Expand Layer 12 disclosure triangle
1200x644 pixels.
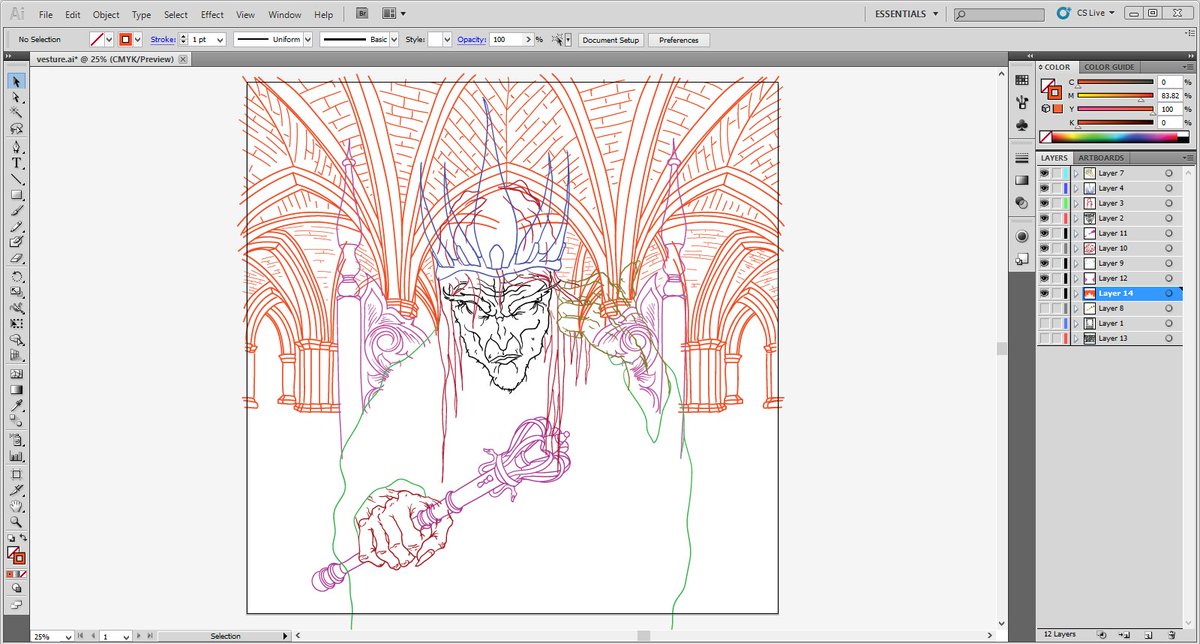[1076, 278]
